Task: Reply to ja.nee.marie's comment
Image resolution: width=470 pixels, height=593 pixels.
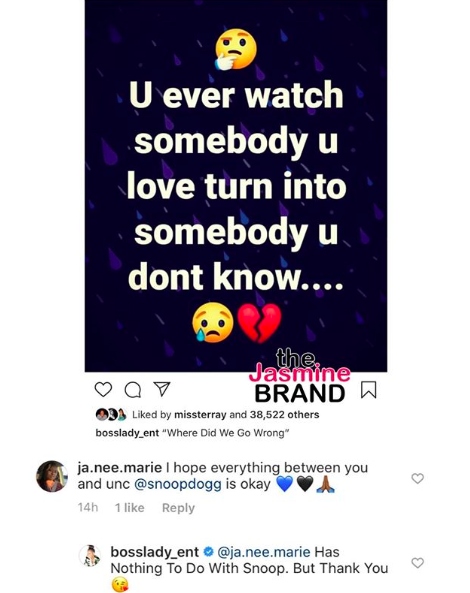Action: [x=178, y=508]
